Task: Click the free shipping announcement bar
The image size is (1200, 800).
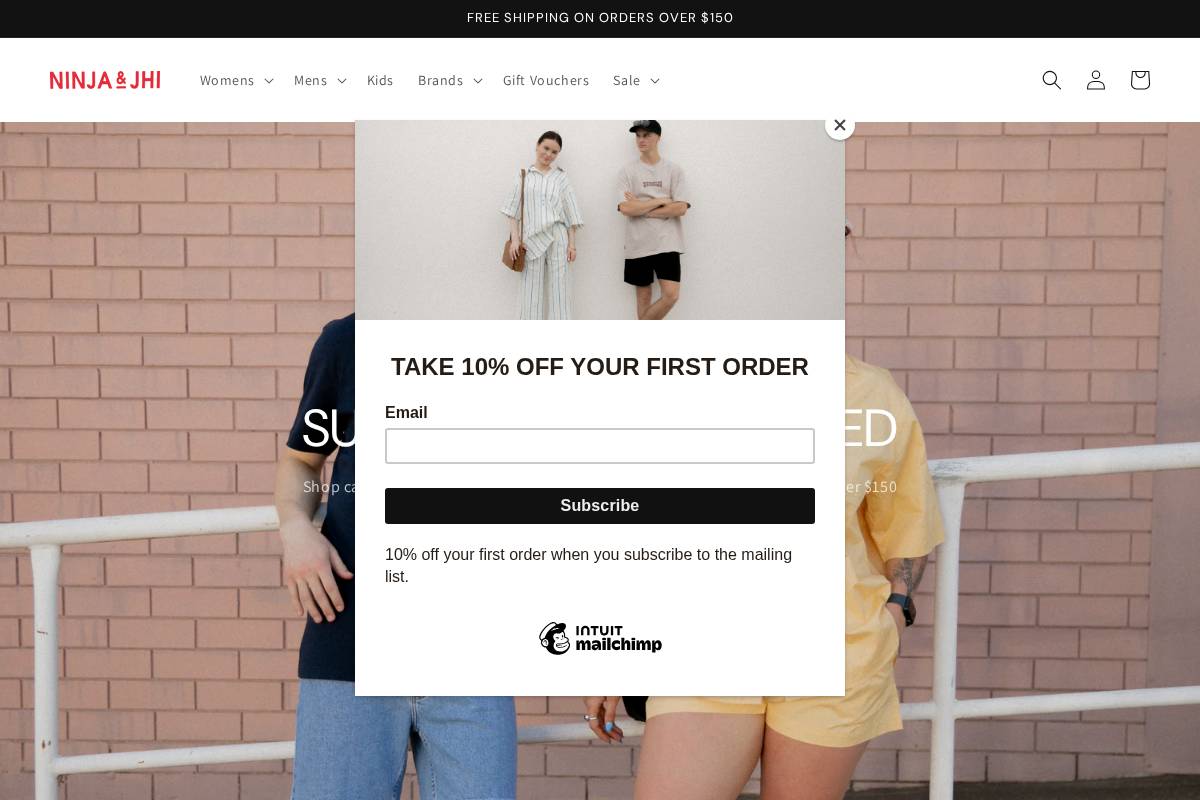Action: [x=600, y=18]
